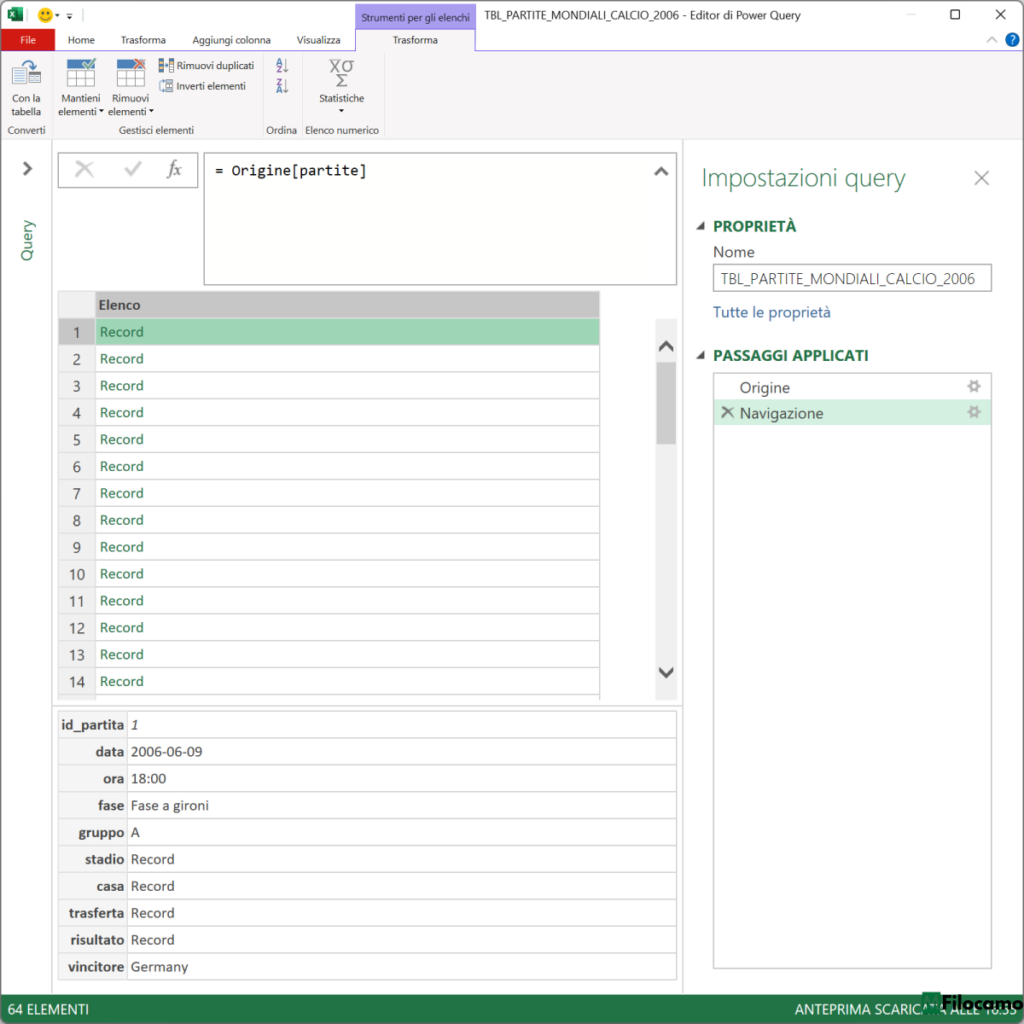This screenshot has height=1024, width=1024.
Task: Open Tutte le proprietà link
Action: (771, 312)
